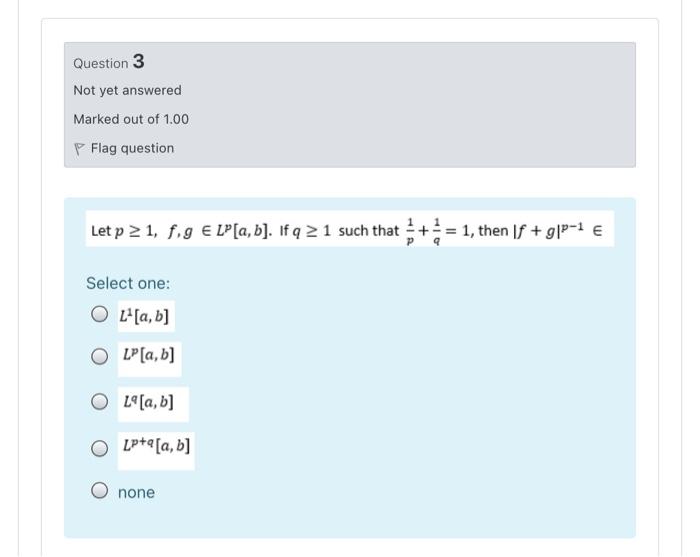This screenshot has height=557, width=700.
Task: Click the L^q[a,b] answer text
Action: click(x=149, y=402)
